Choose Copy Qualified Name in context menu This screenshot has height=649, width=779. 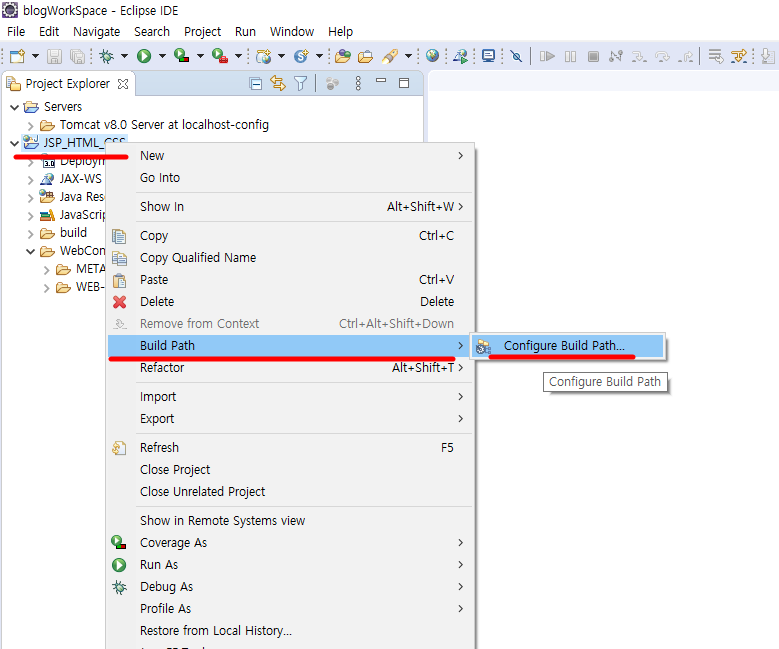pyautogui.click(x=290, y=258)
